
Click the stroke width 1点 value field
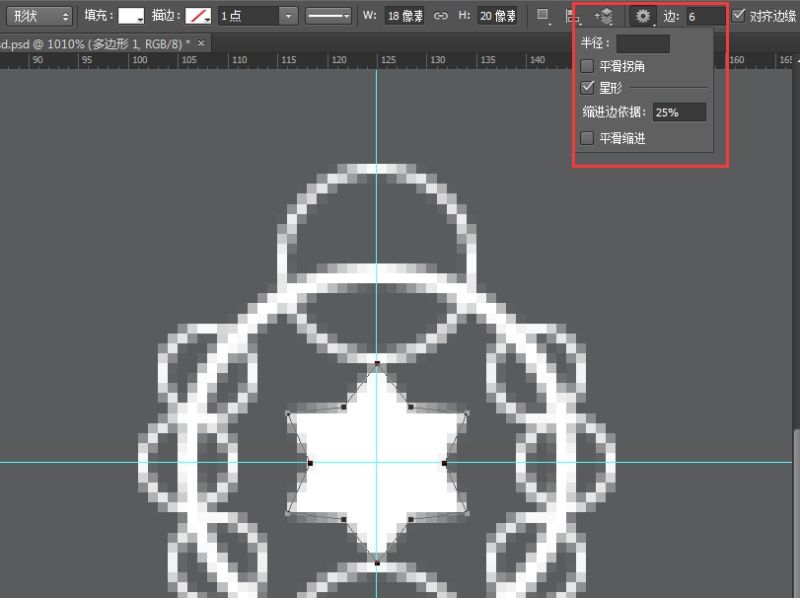[249, 16]
